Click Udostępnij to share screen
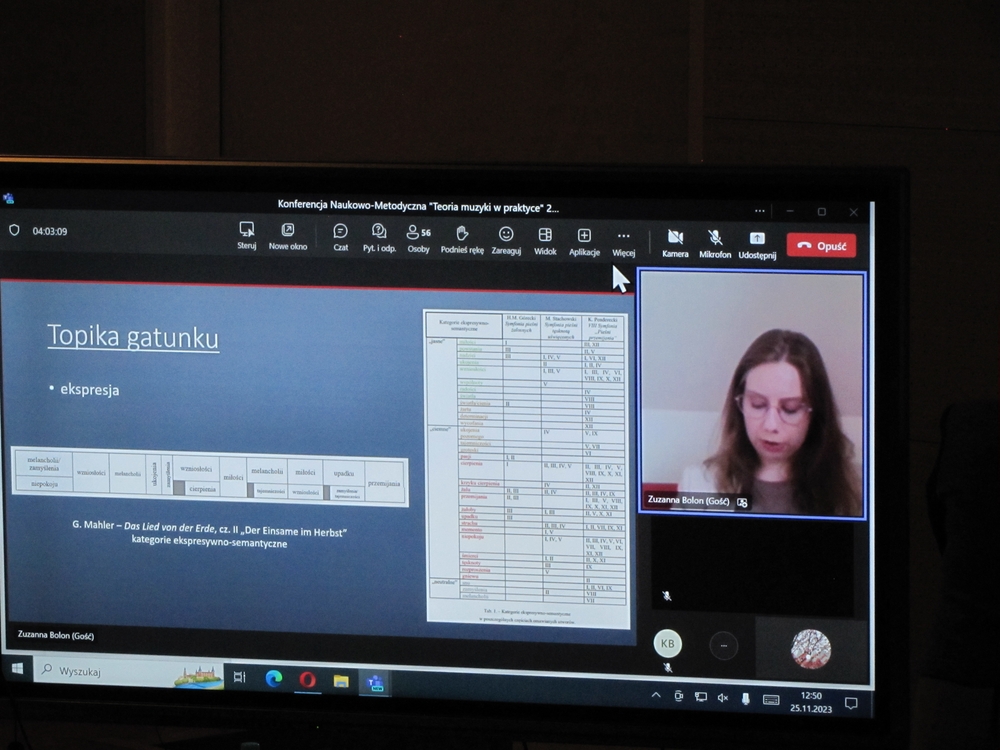 757,244
